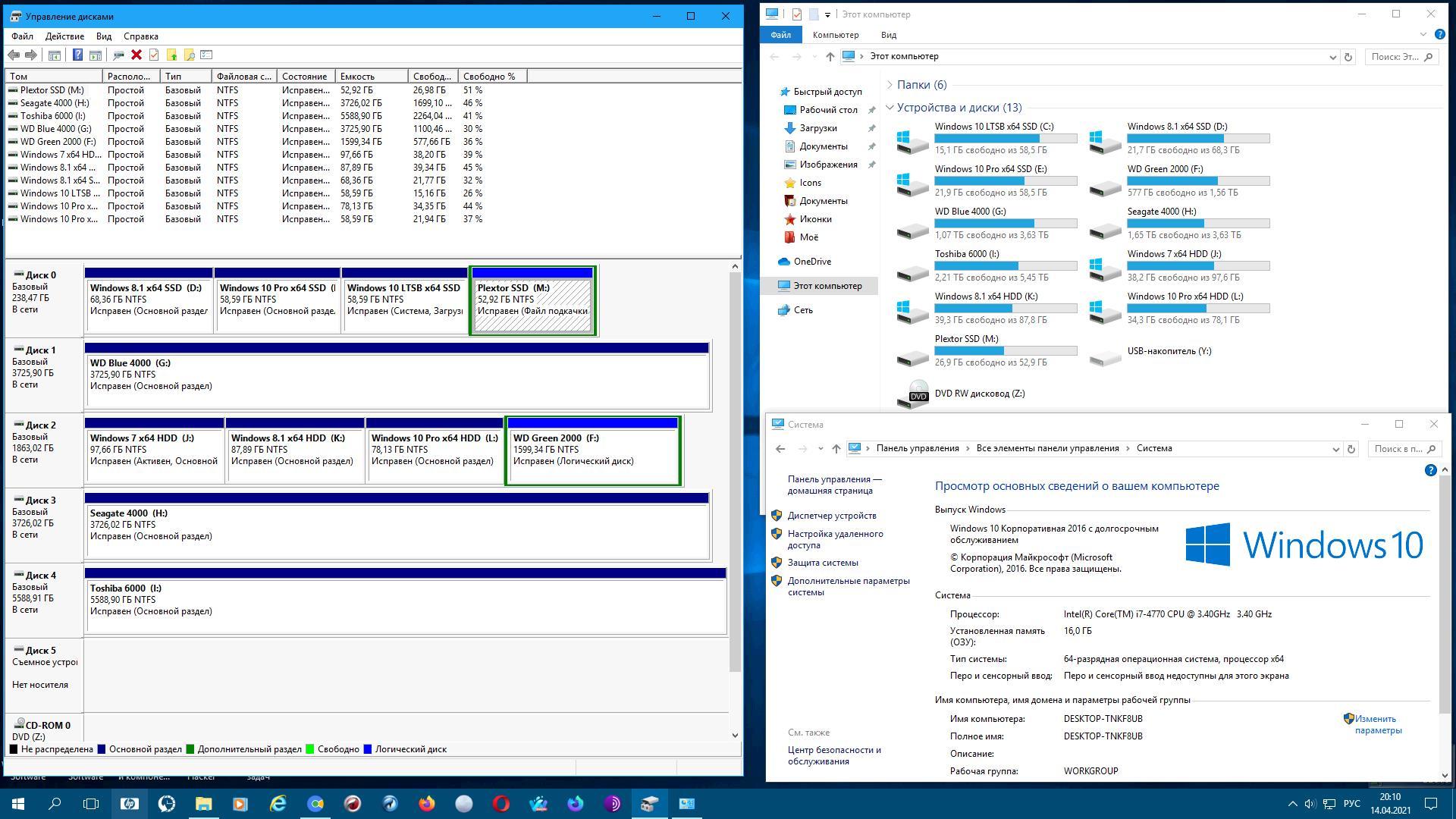Click Настройка удаленного доступа link
The width and height of the screenshot is (1456, 819).
835,539
